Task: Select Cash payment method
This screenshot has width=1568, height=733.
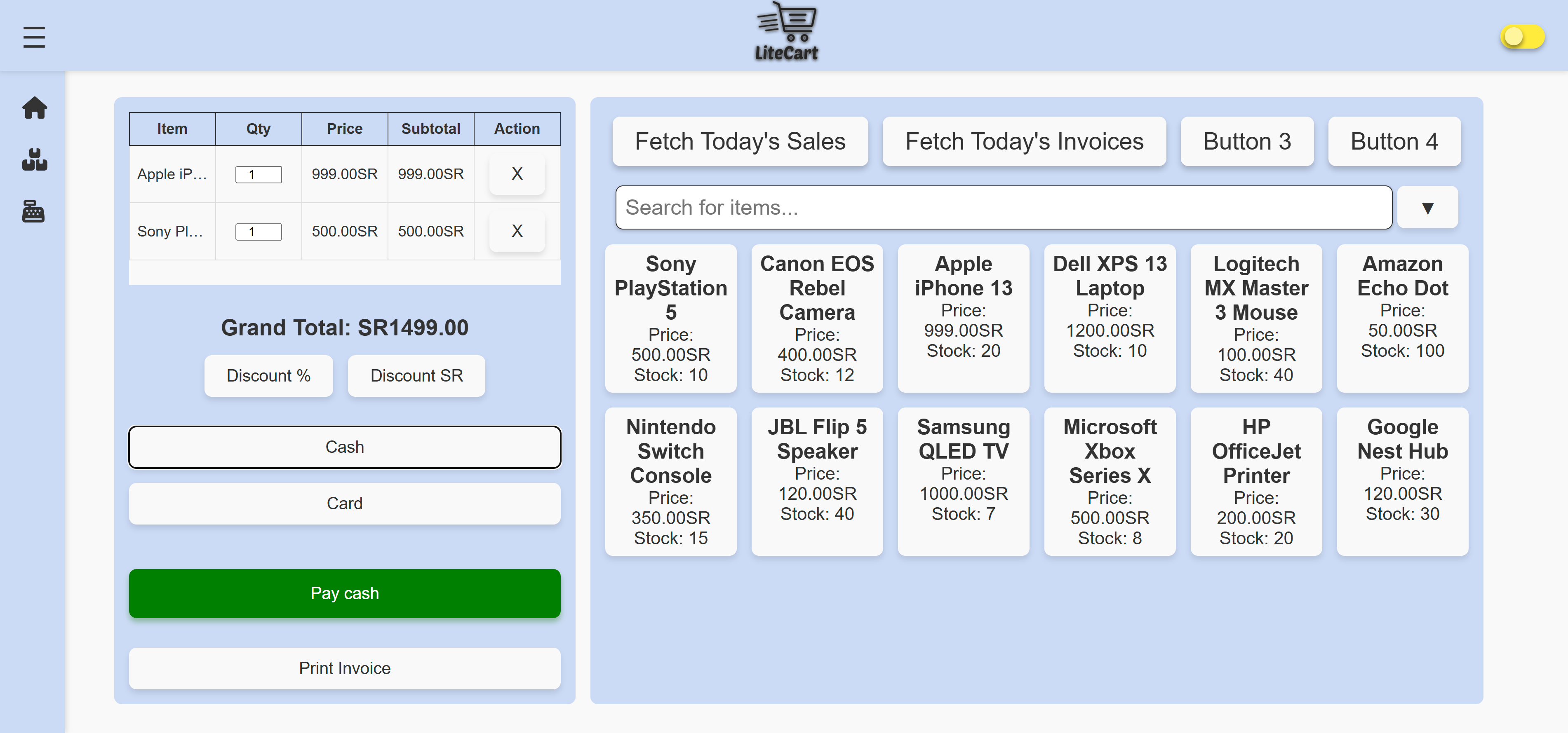Action: (x=345, y=447)
